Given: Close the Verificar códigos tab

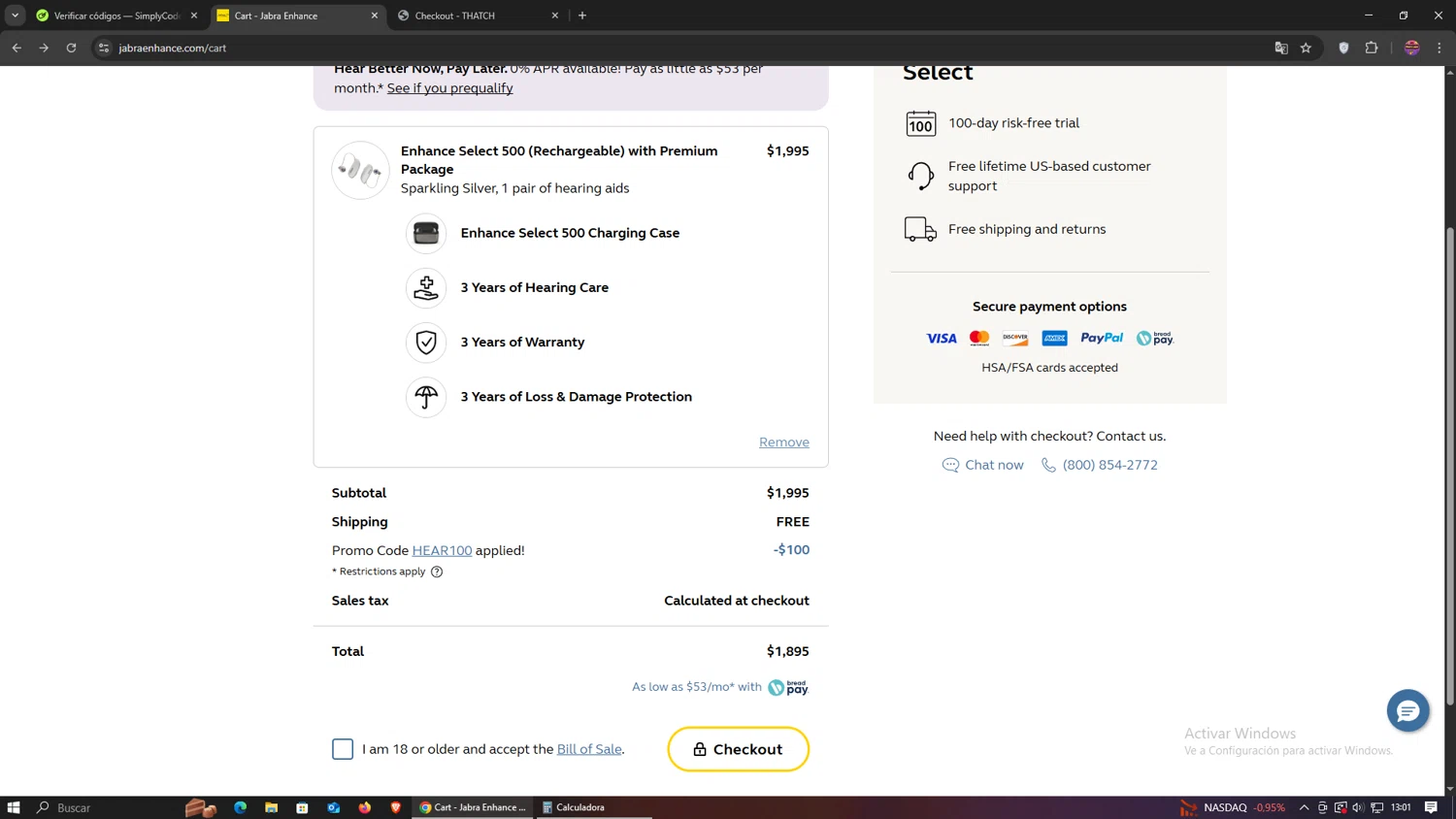Looking at the screenshot, I should click(194, 16).
